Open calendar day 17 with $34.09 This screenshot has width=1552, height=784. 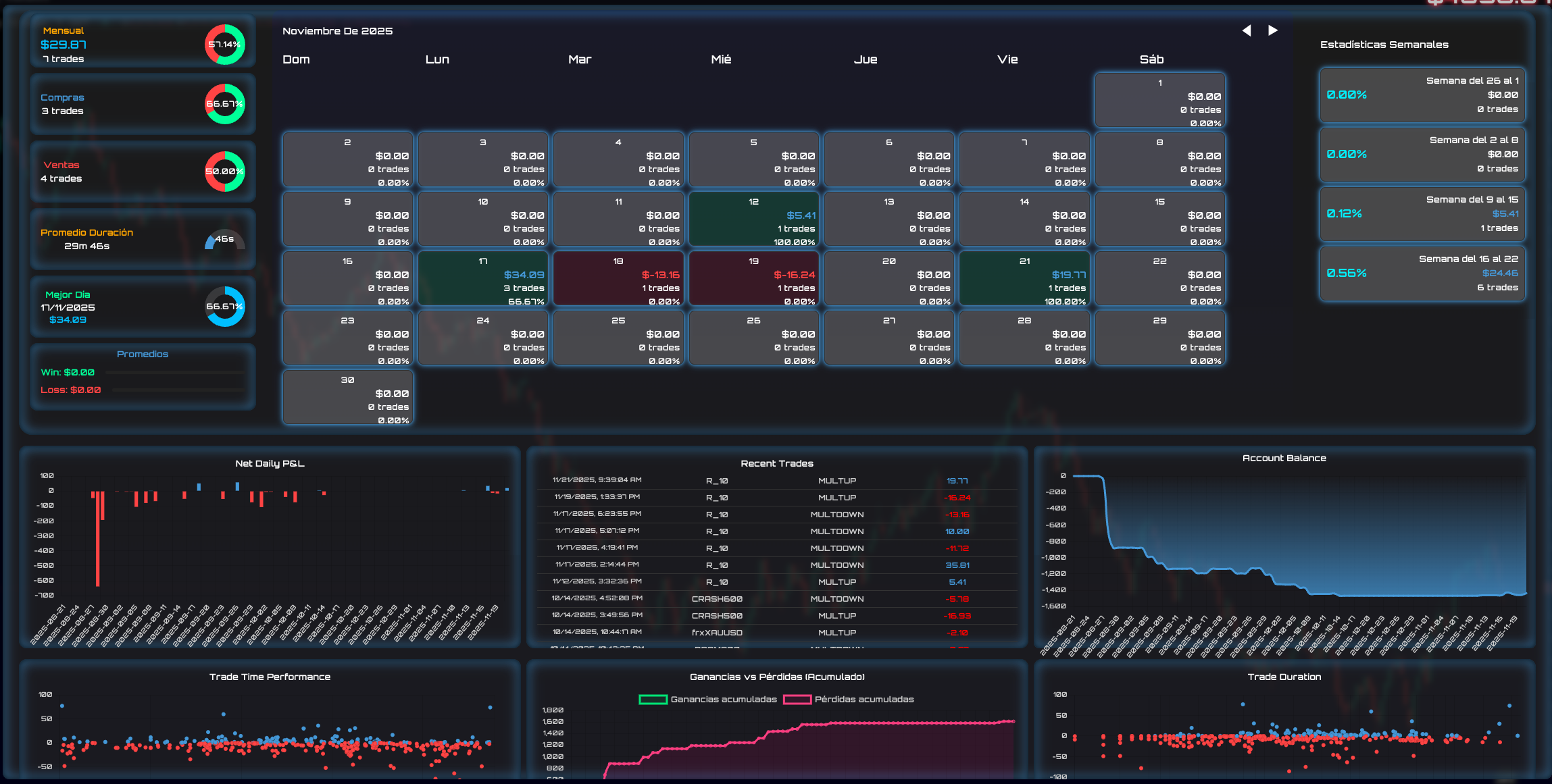click(x=483, y=279)
